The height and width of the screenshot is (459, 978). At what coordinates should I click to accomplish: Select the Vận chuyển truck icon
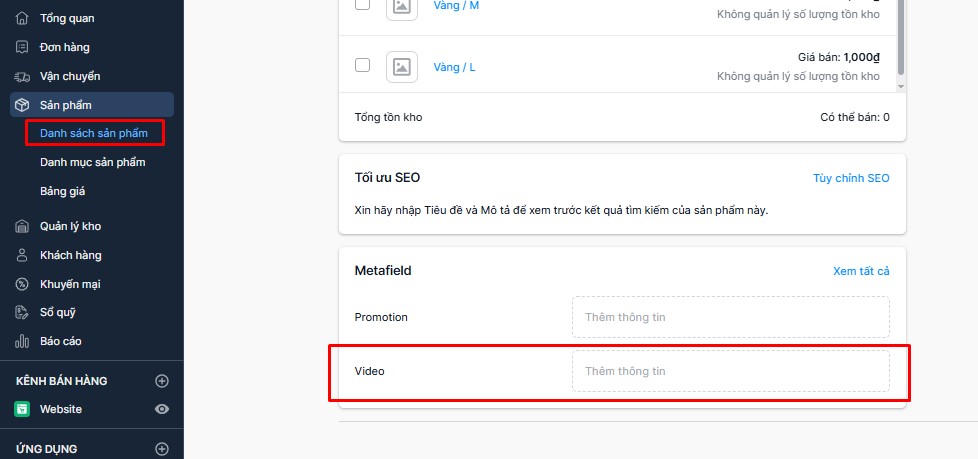pos(22,76)
